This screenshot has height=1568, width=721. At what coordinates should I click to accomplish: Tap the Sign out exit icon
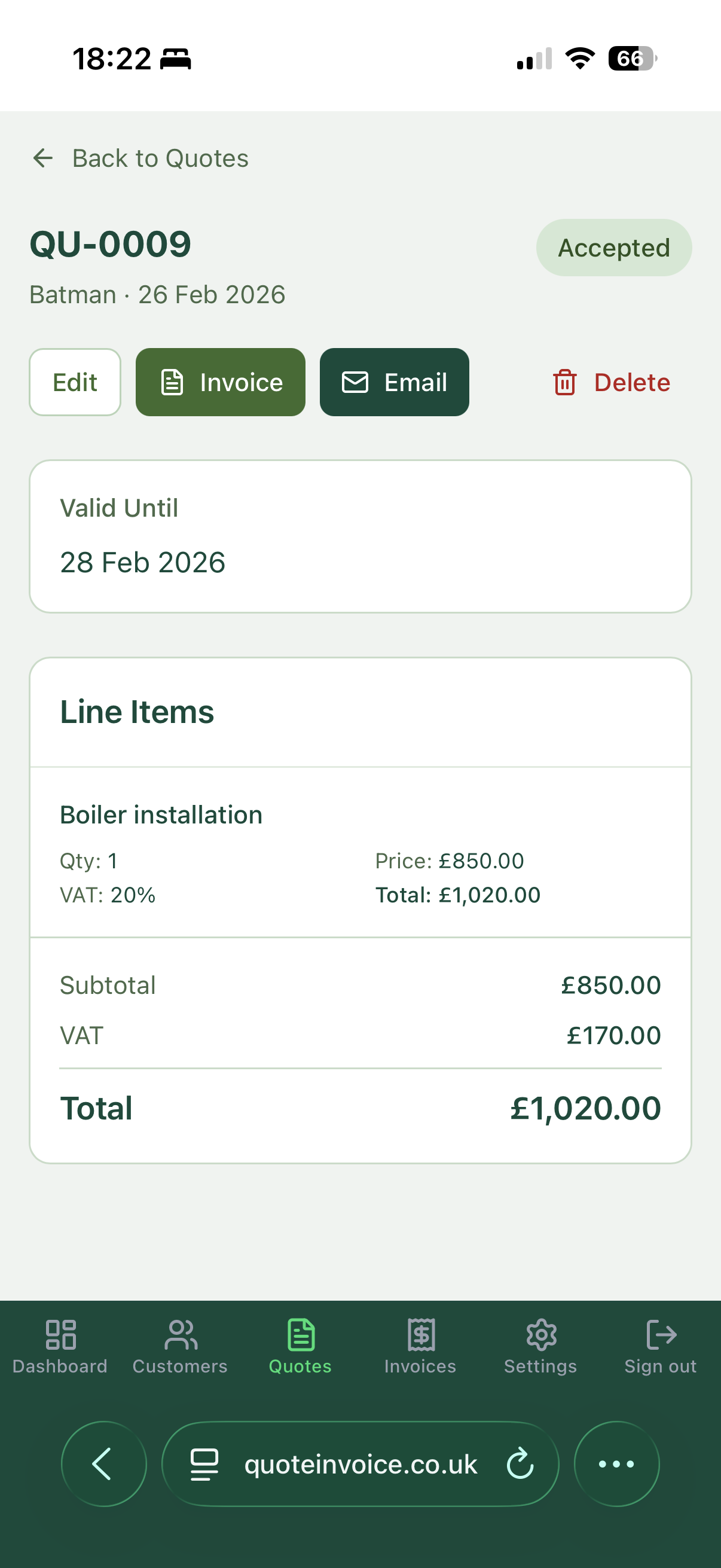pyautogui.click(x=661, y=1334)
